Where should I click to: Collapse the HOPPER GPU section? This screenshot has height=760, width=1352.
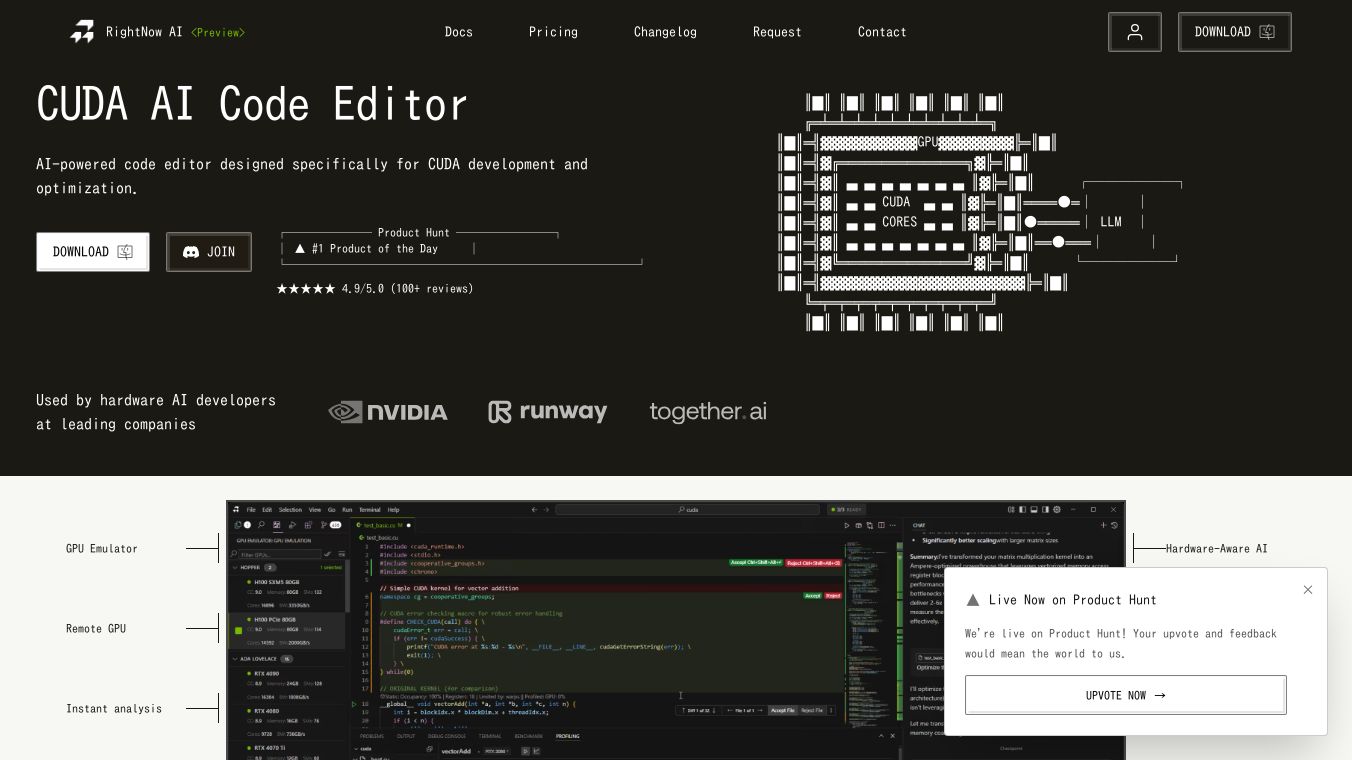235,567
